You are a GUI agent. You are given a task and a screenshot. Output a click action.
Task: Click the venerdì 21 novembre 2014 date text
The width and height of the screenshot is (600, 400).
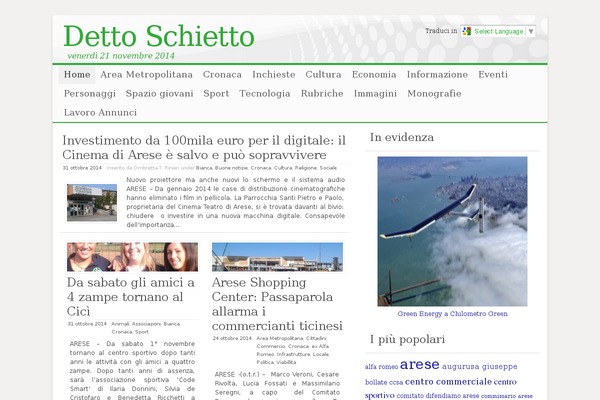pos(121,56)
